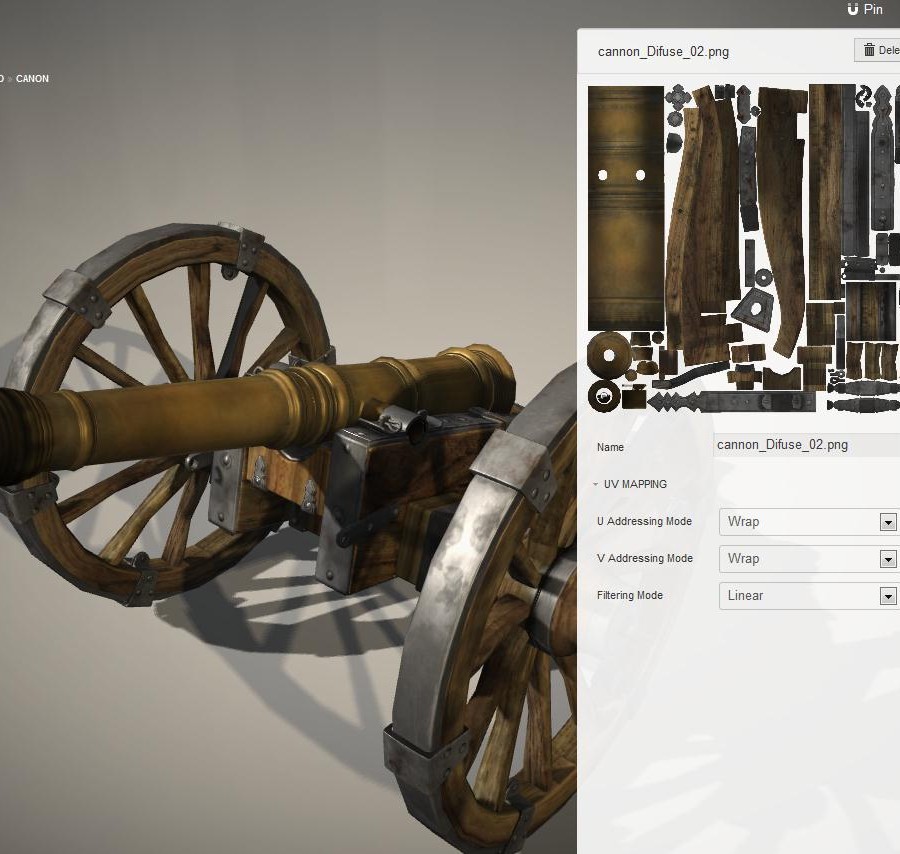The height and width of the screenshot is (854, 900).
Task: Navigate to the parent breadcrumb before CANON
Action: [1, 79]
